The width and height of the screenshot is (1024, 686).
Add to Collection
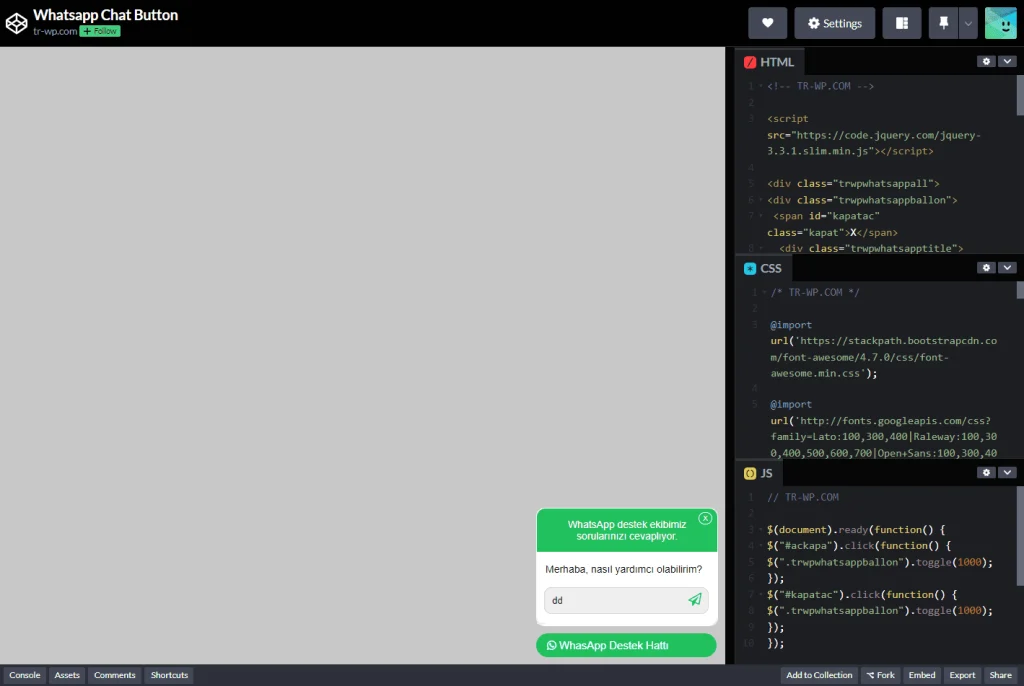[819, 675]
